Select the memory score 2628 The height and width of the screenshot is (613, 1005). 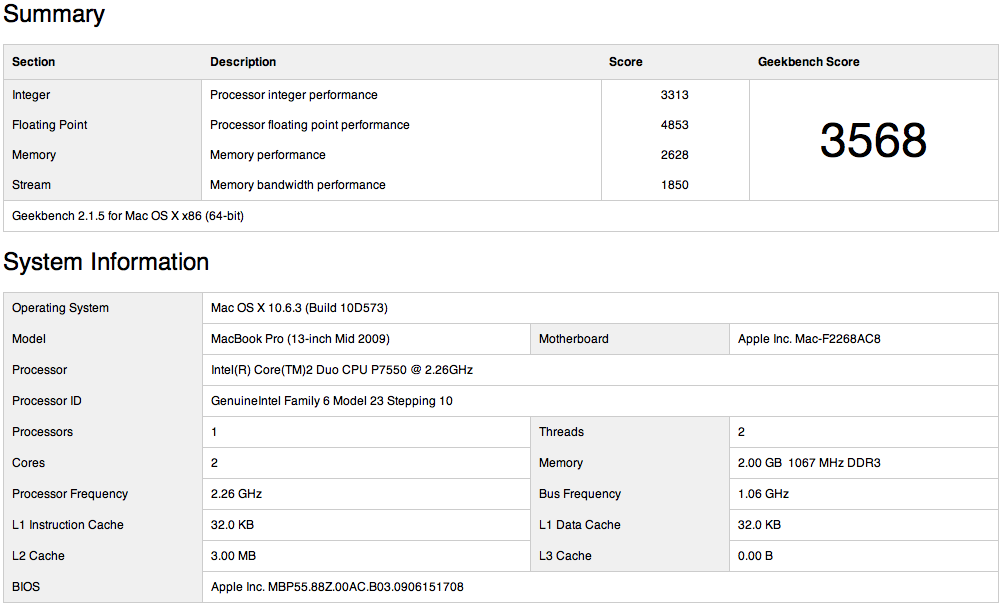point(674,155)
